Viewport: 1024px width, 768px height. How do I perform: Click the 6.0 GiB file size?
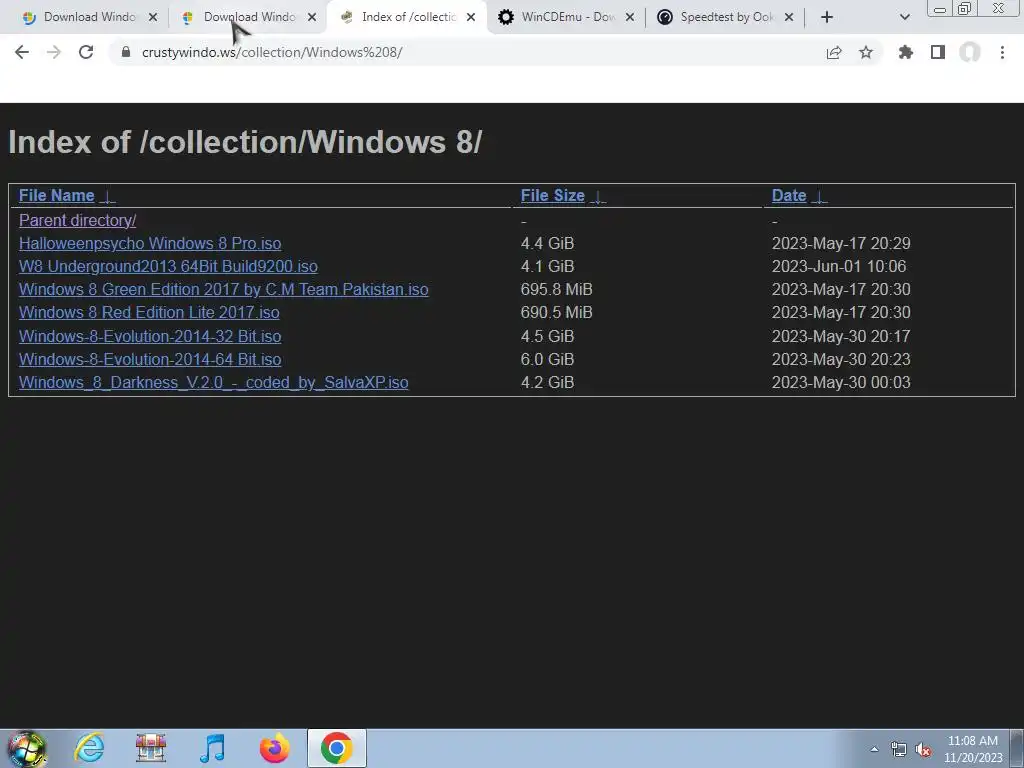pyautogui.click(x=547, y=359)
